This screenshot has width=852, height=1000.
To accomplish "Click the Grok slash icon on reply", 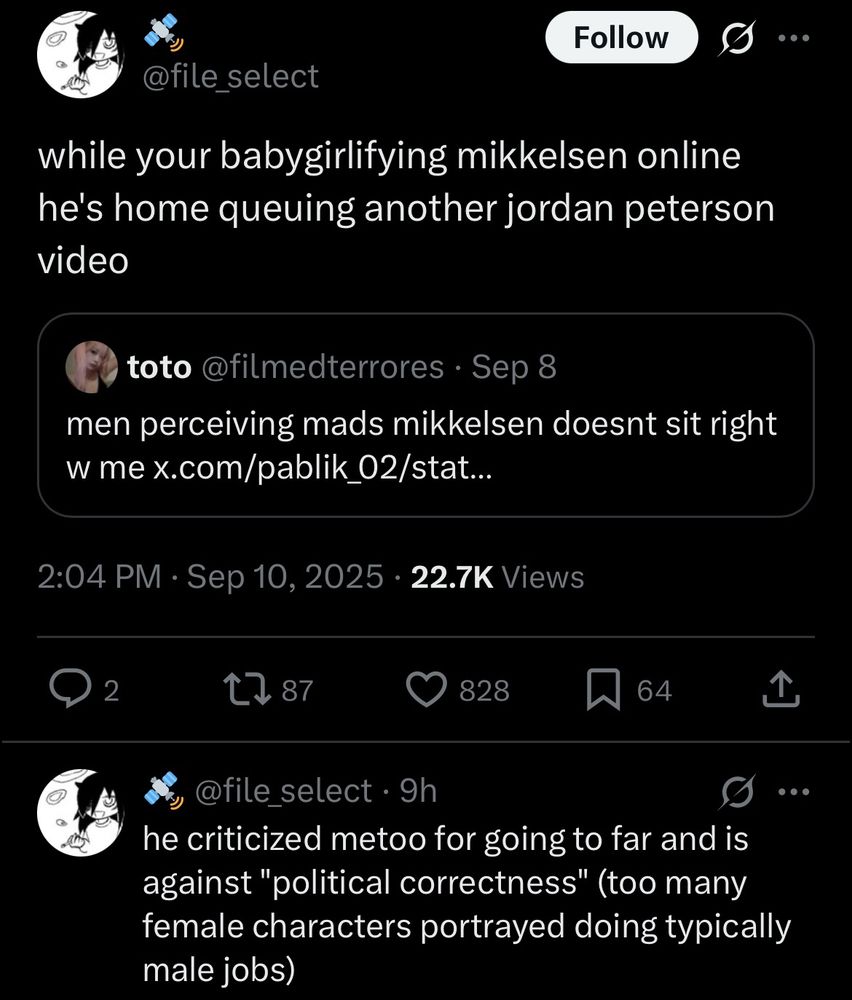I will point(739,791).
